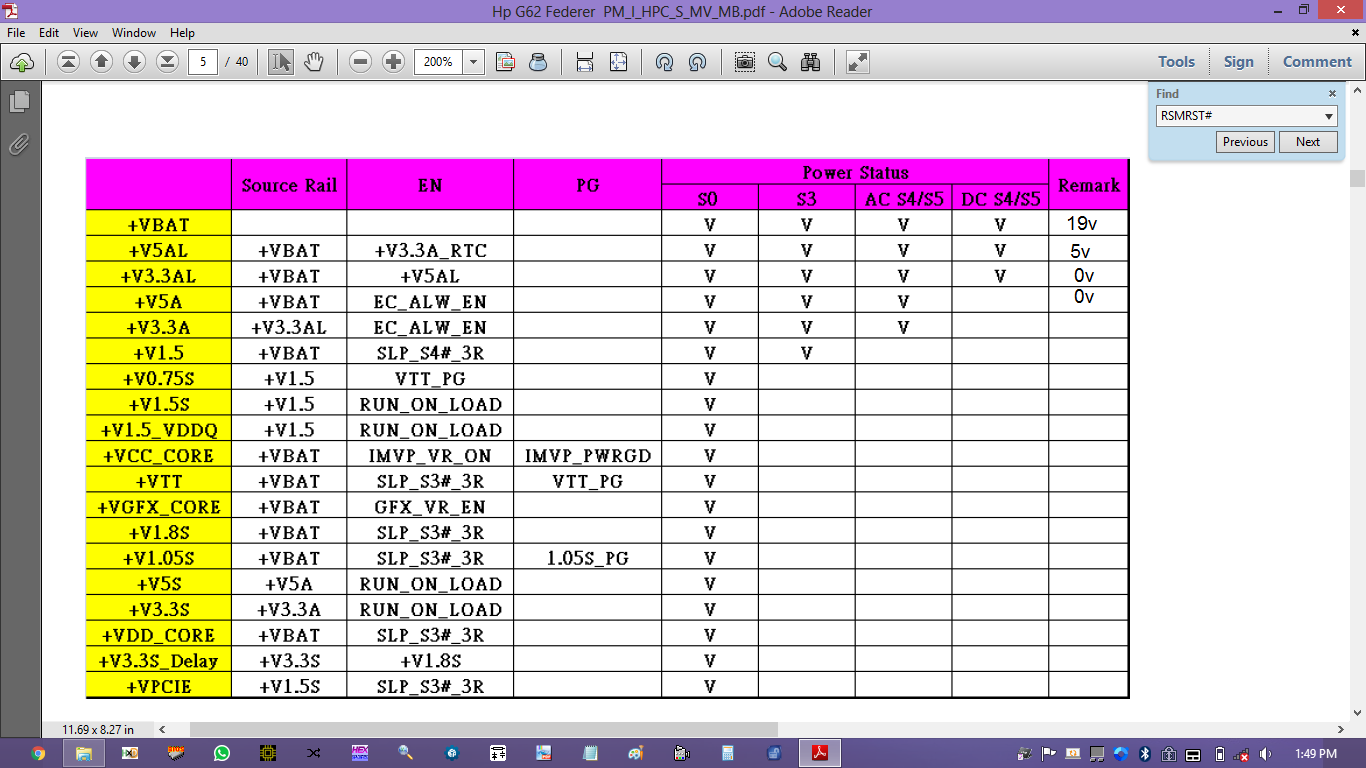This screenshot has width=1366, height=768.
Task: Open the Edit menu
Action: coord(49,33)
